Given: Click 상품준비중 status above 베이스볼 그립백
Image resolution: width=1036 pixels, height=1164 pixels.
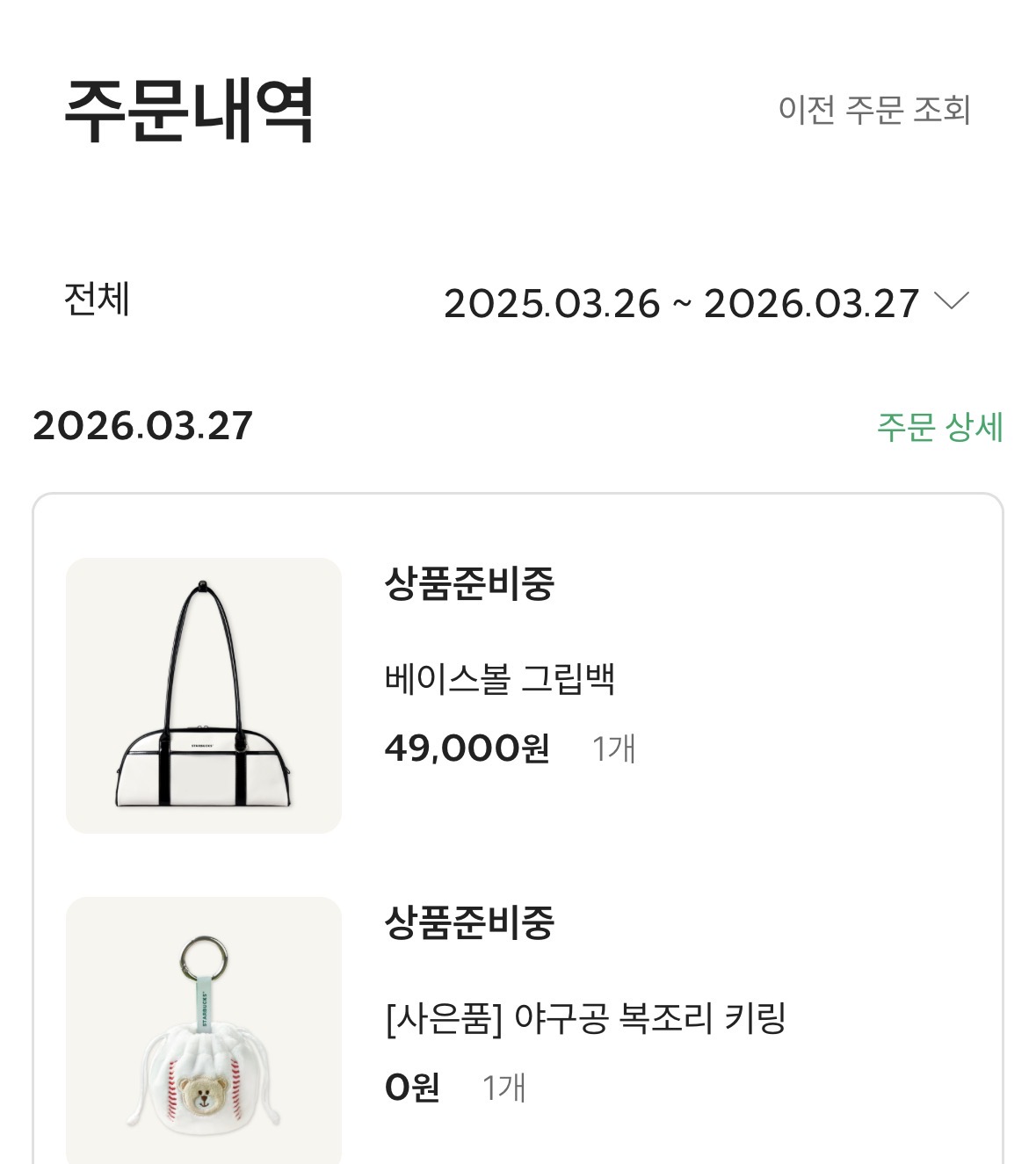Looking at the screenshot, I should click(469, 583).
